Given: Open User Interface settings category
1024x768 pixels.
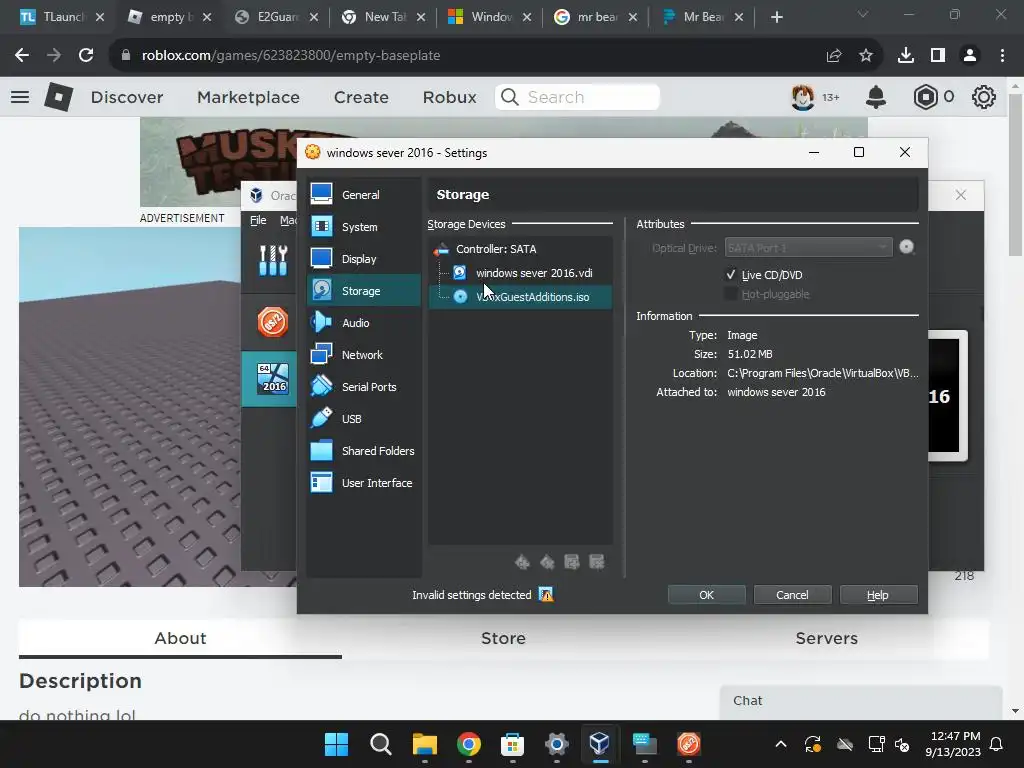Looking at the screenshot, I should (x=363, y=483).
